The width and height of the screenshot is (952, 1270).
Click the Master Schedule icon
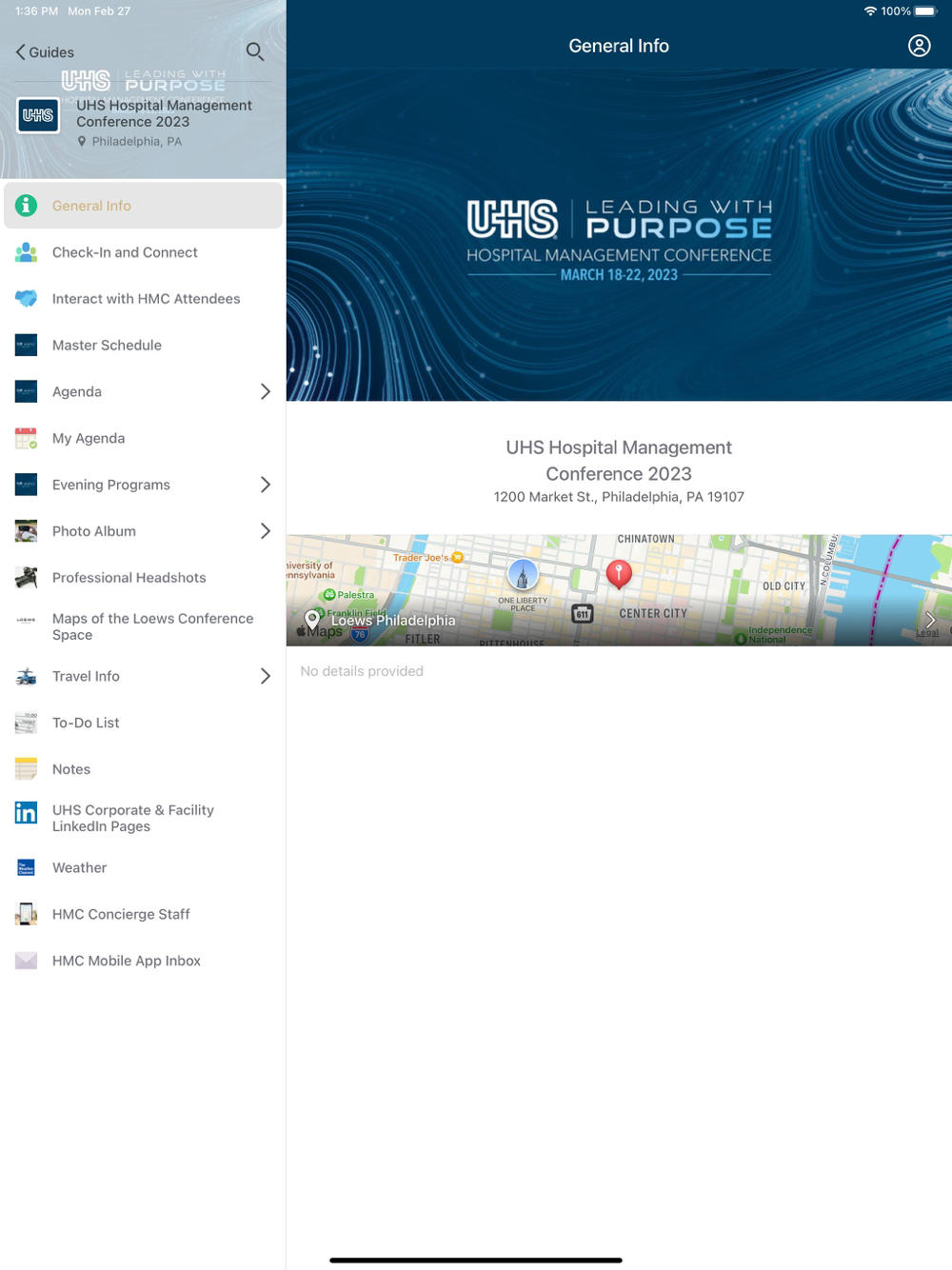[x=27, y=346]
